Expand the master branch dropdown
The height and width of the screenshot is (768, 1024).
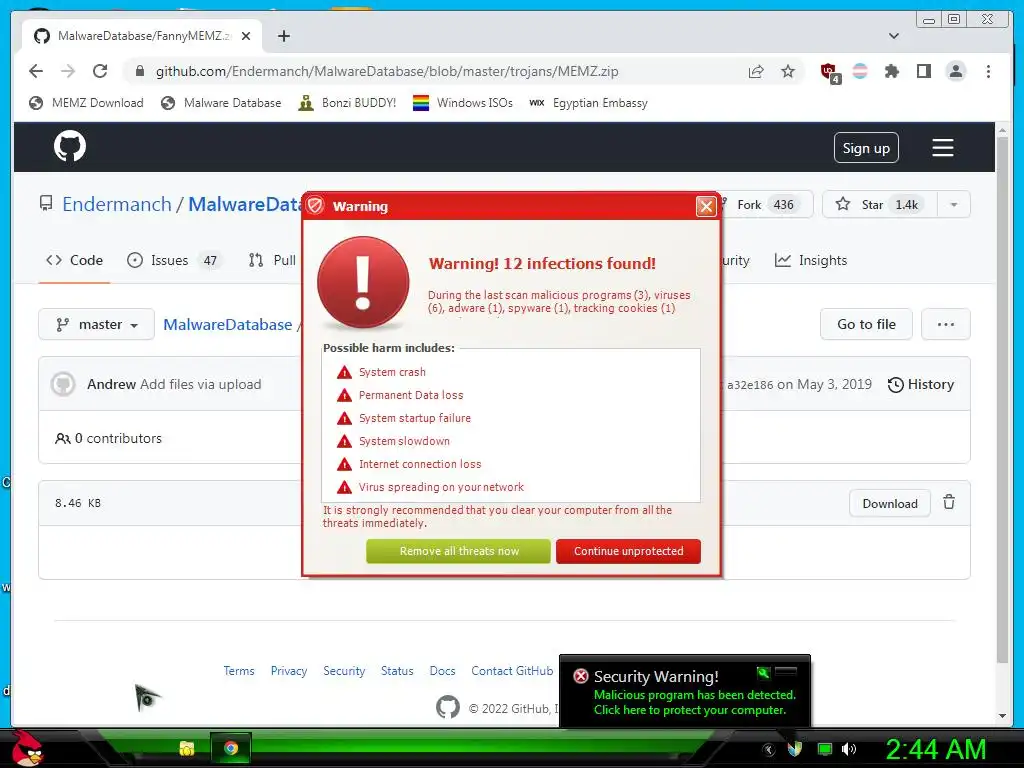tap(97, 324)
